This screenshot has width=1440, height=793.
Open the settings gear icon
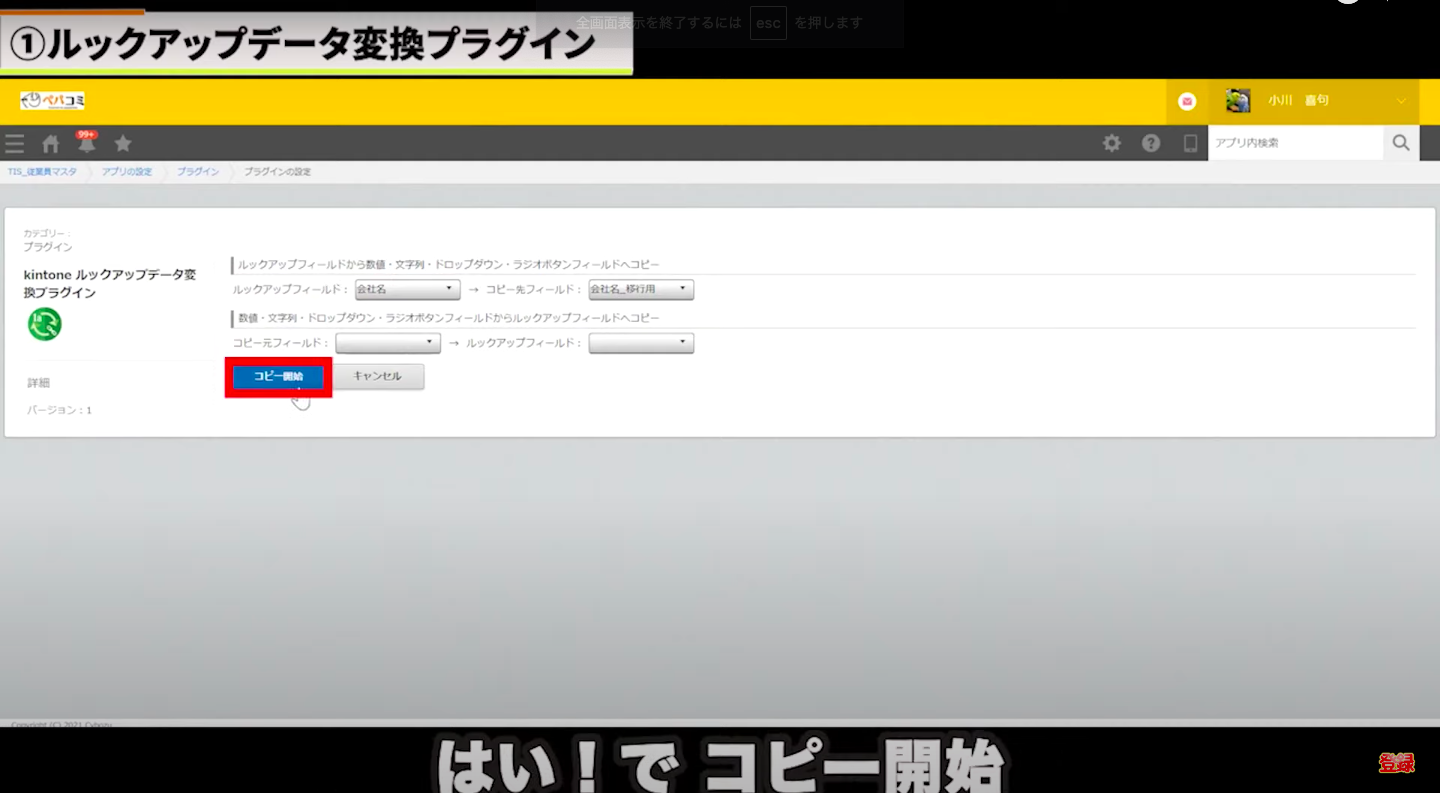(x=1111, y=143)
